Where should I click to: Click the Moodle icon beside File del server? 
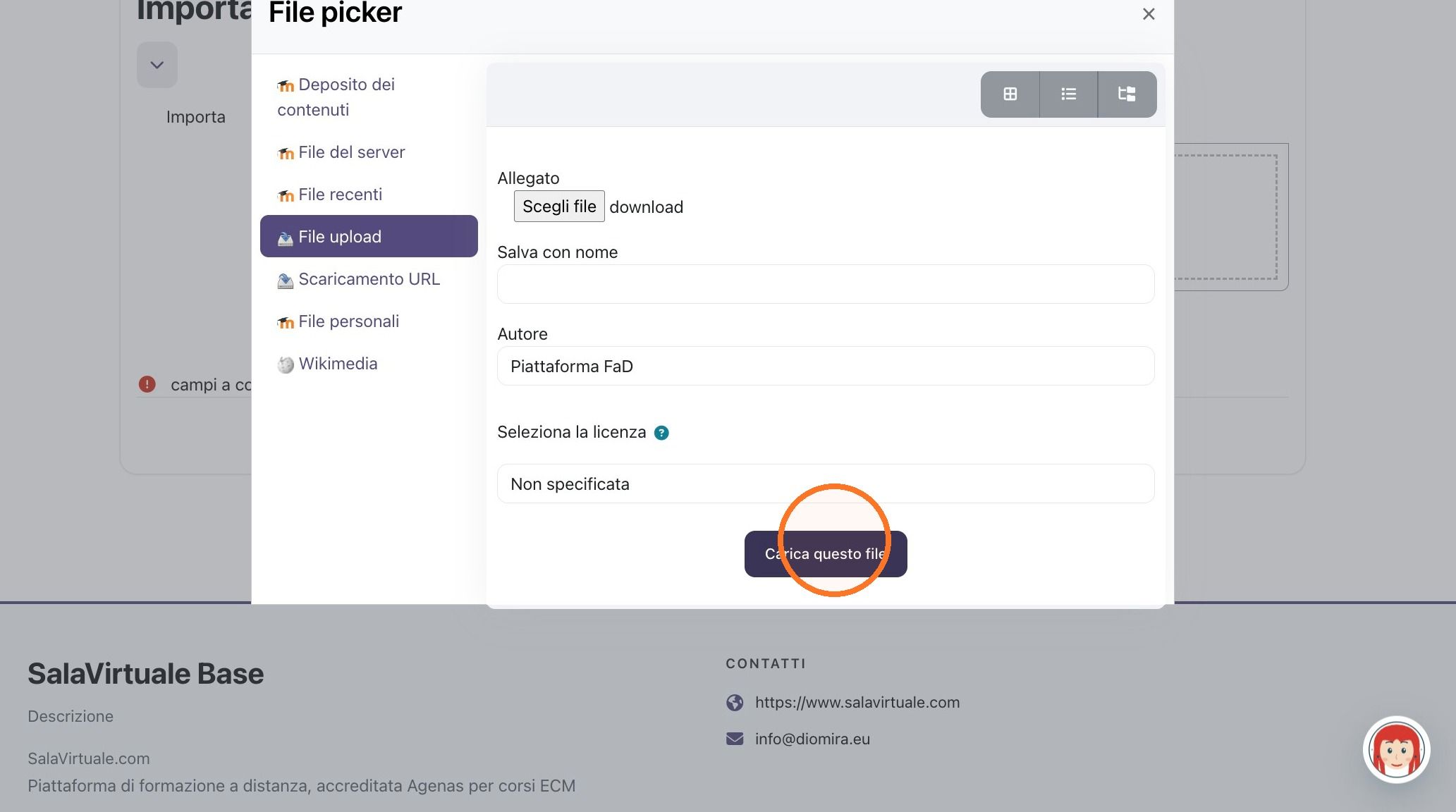(x=286, y=154)
